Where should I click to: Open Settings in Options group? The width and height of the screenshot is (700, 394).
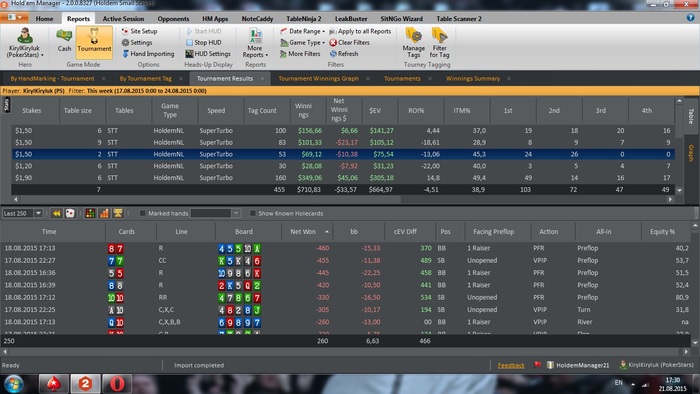point(137,42)
